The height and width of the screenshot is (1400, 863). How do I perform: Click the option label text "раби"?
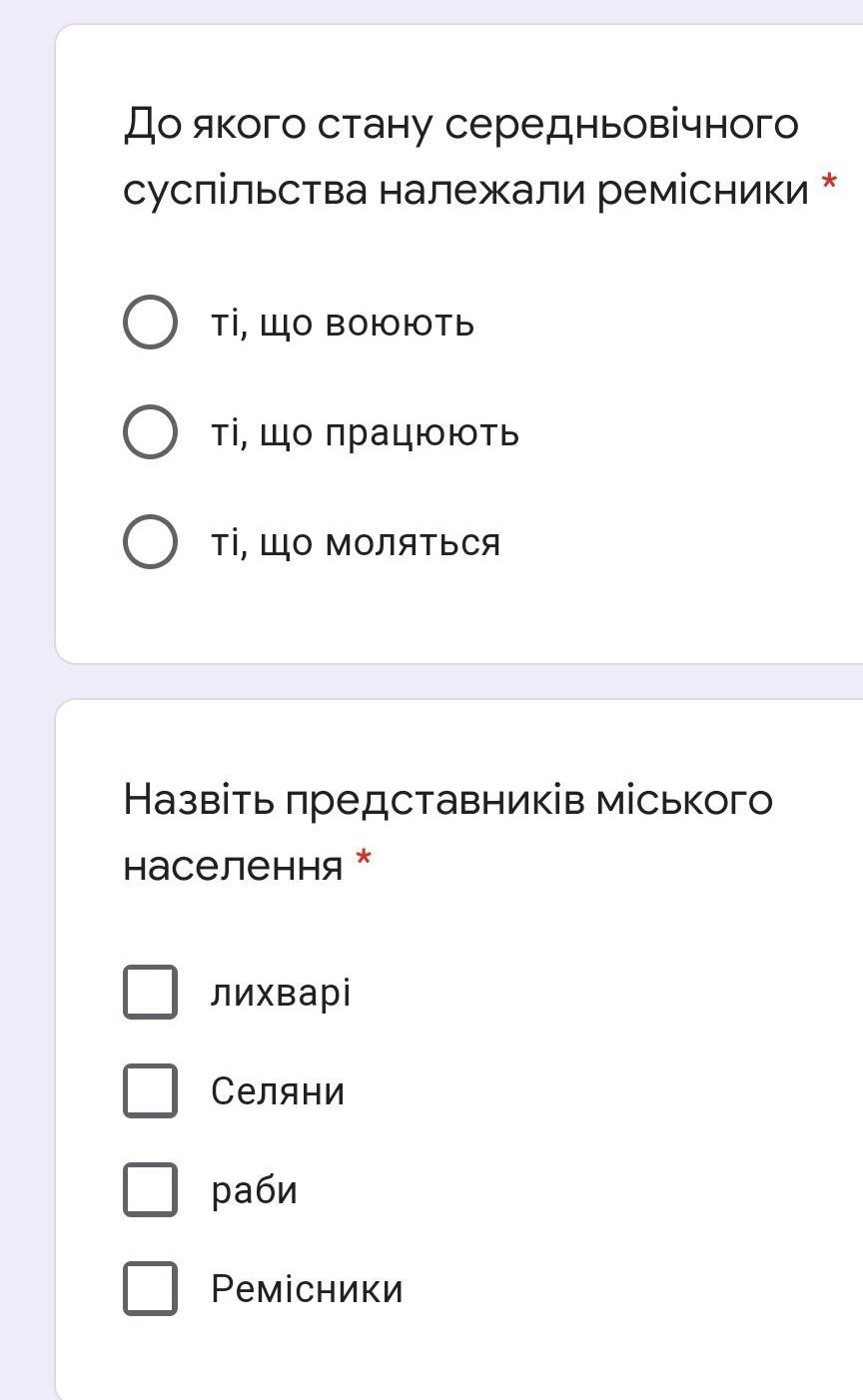[254, 1190]
